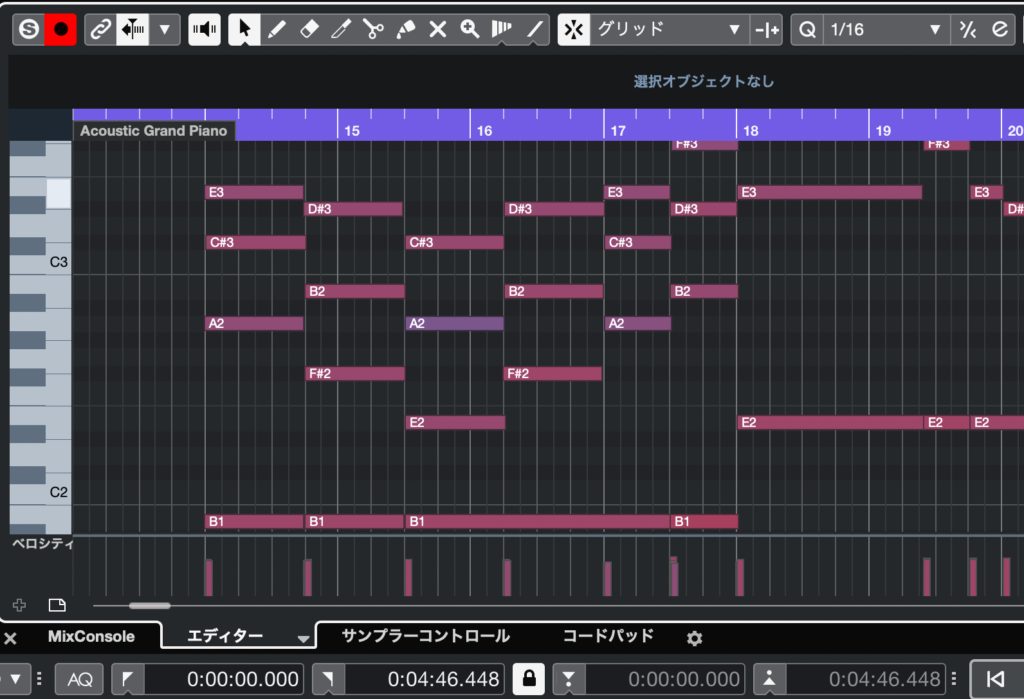Select the Line tool
The image size is (1024, 699).
(x=535, y=29)
